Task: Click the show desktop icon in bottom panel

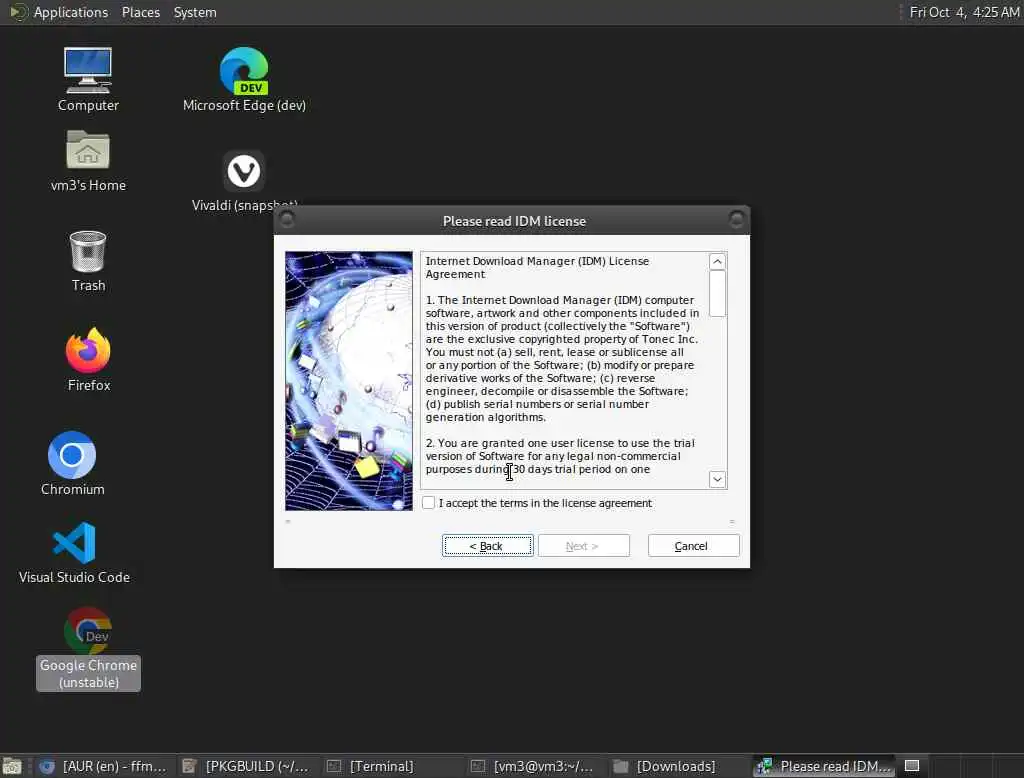Action: click(12, 766)
